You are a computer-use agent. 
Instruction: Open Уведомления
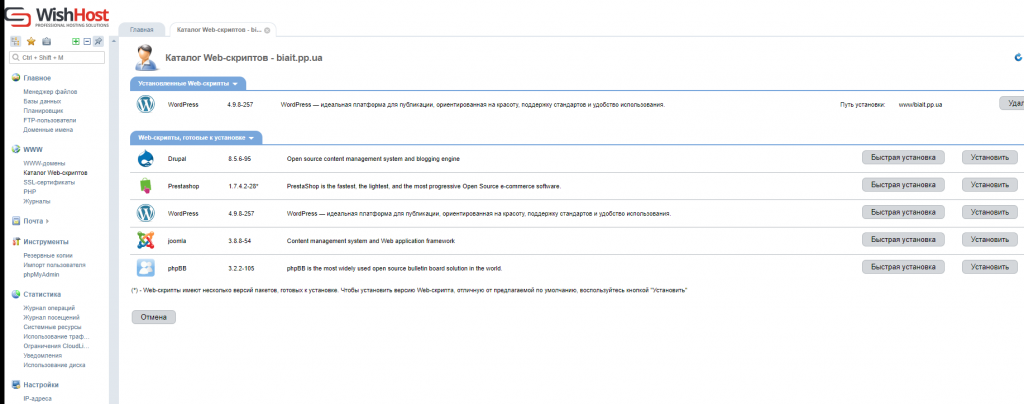[x=42, y=356]
